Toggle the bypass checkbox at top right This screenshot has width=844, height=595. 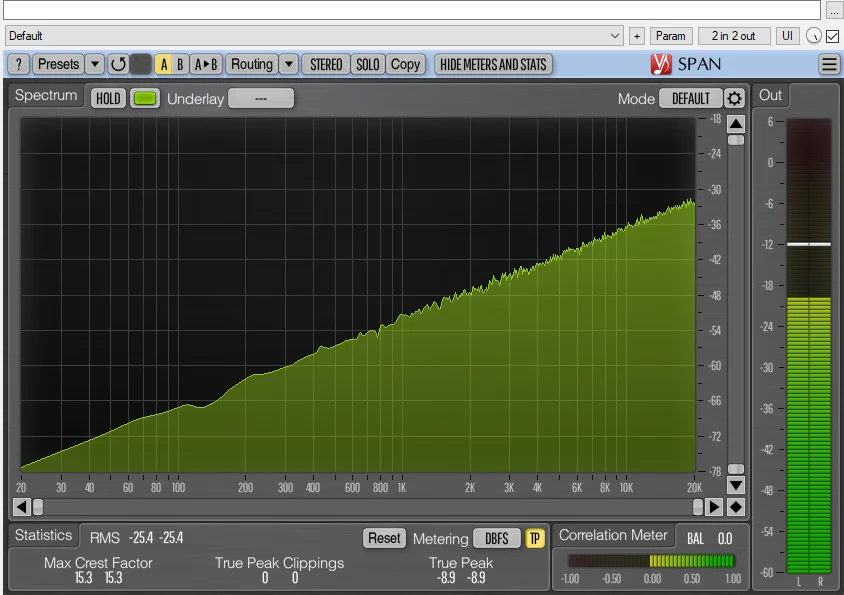click(832, 36)
